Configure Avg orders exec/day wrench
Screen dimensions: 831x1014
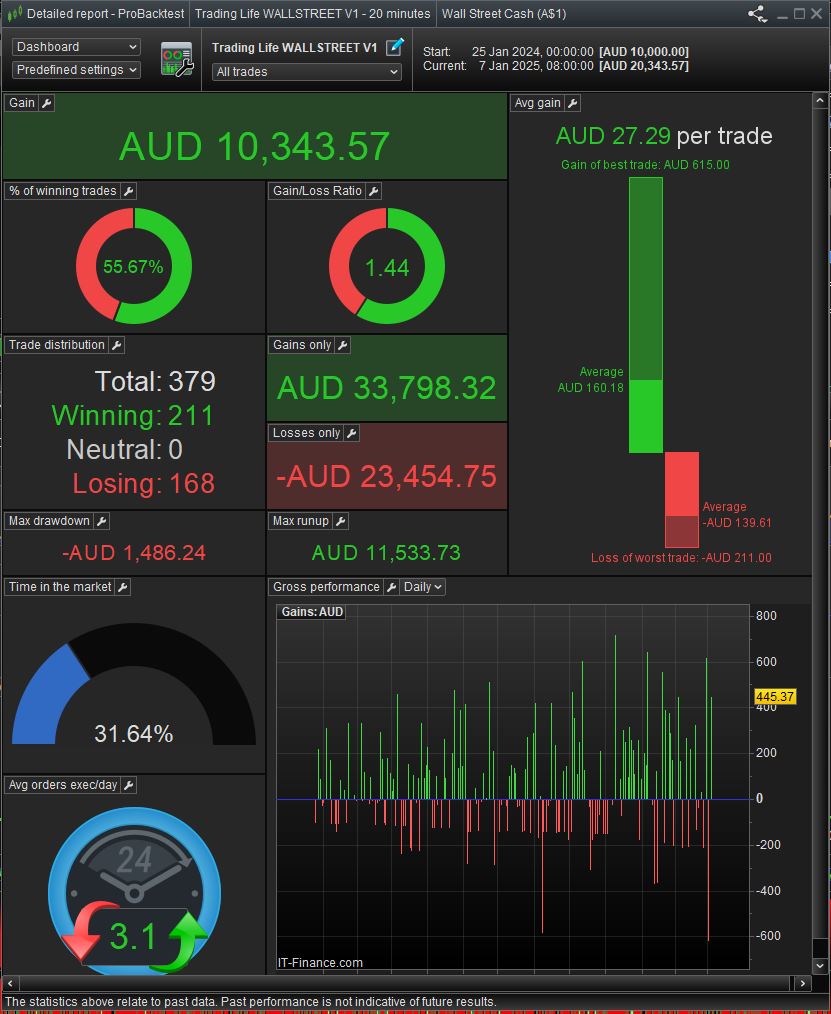coord(129,784)
